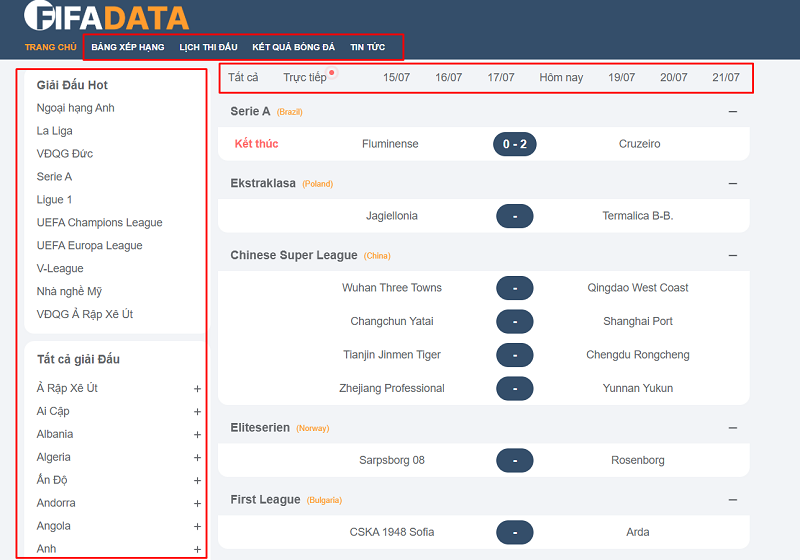
Task: Click Chengdu Rongcheng team name
Action: [638, 354]
